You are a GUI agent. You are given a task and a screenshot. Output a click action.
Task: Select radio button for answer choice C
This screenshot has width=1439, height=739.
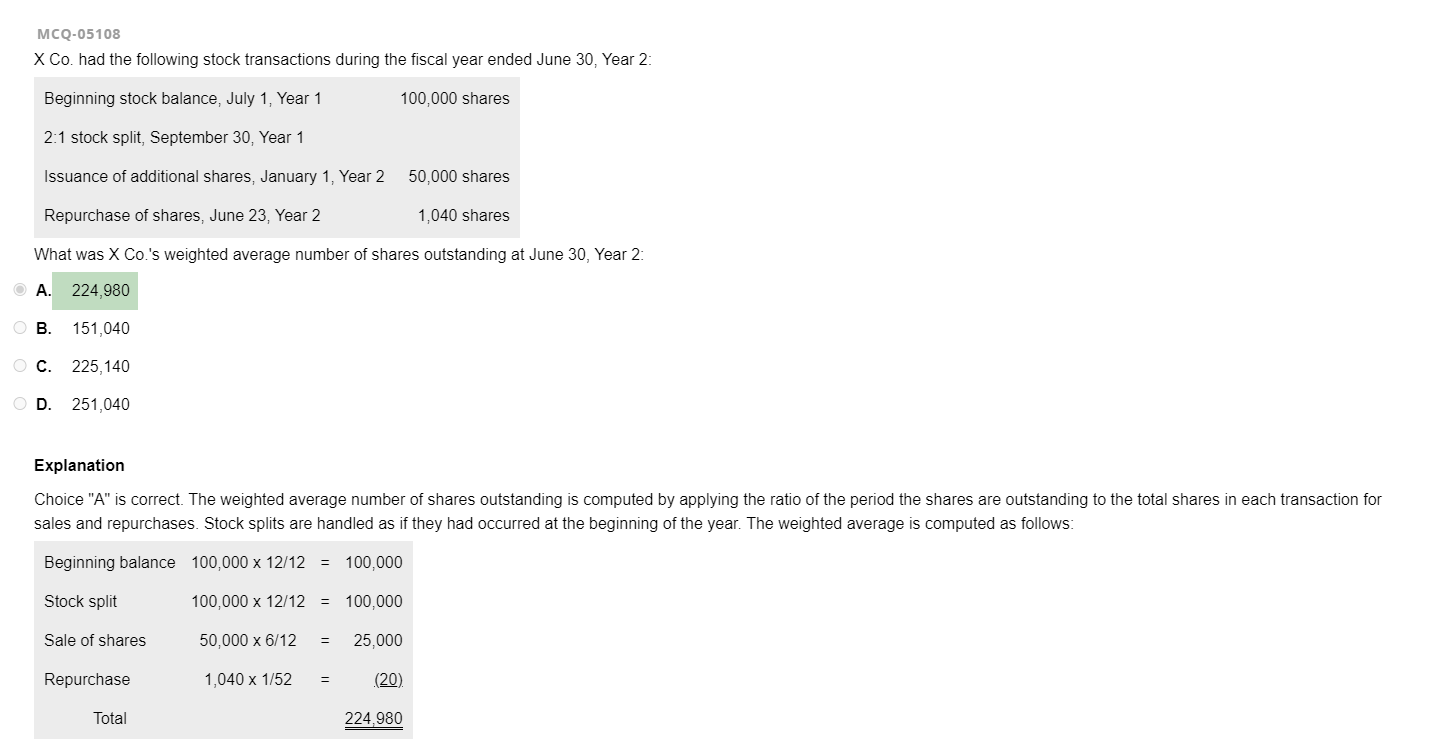point(19,365)
